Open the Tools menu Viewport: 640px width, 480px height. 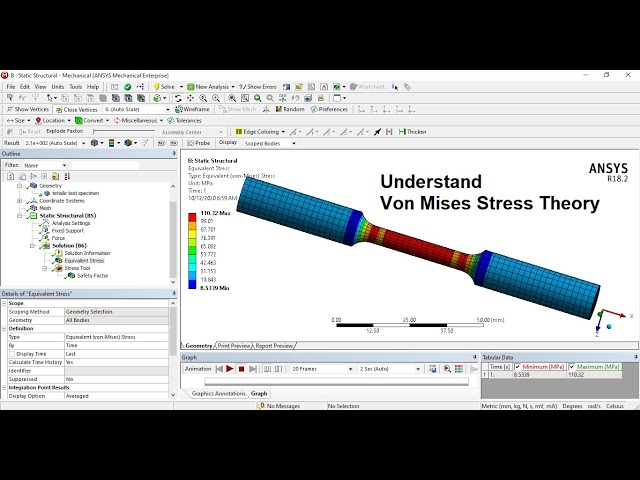pyautogui.click(x=76, y=87)
